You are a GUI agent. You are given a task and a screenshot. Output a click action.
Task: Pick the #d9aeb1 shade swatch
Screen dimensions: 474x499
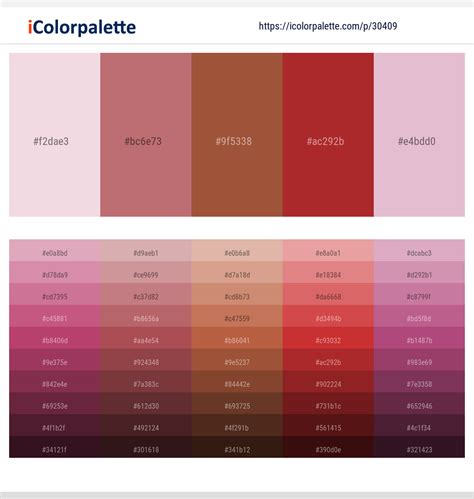coord(146,250)
